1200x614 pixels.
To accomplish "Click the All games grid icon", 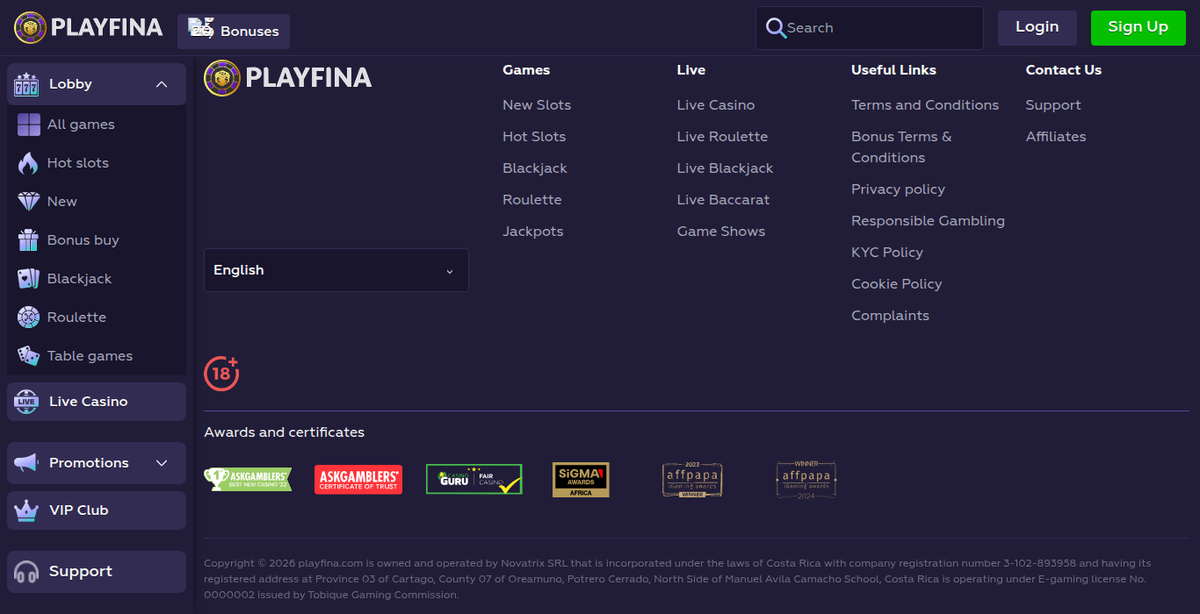I will [x=29, y=125].
